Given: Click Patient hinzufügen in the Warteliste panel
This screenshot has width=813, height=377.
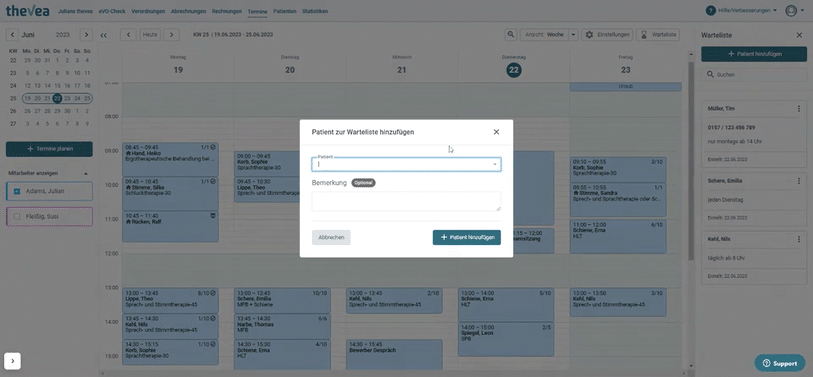Looking at the screenshot, I should (x=754, y=54).
